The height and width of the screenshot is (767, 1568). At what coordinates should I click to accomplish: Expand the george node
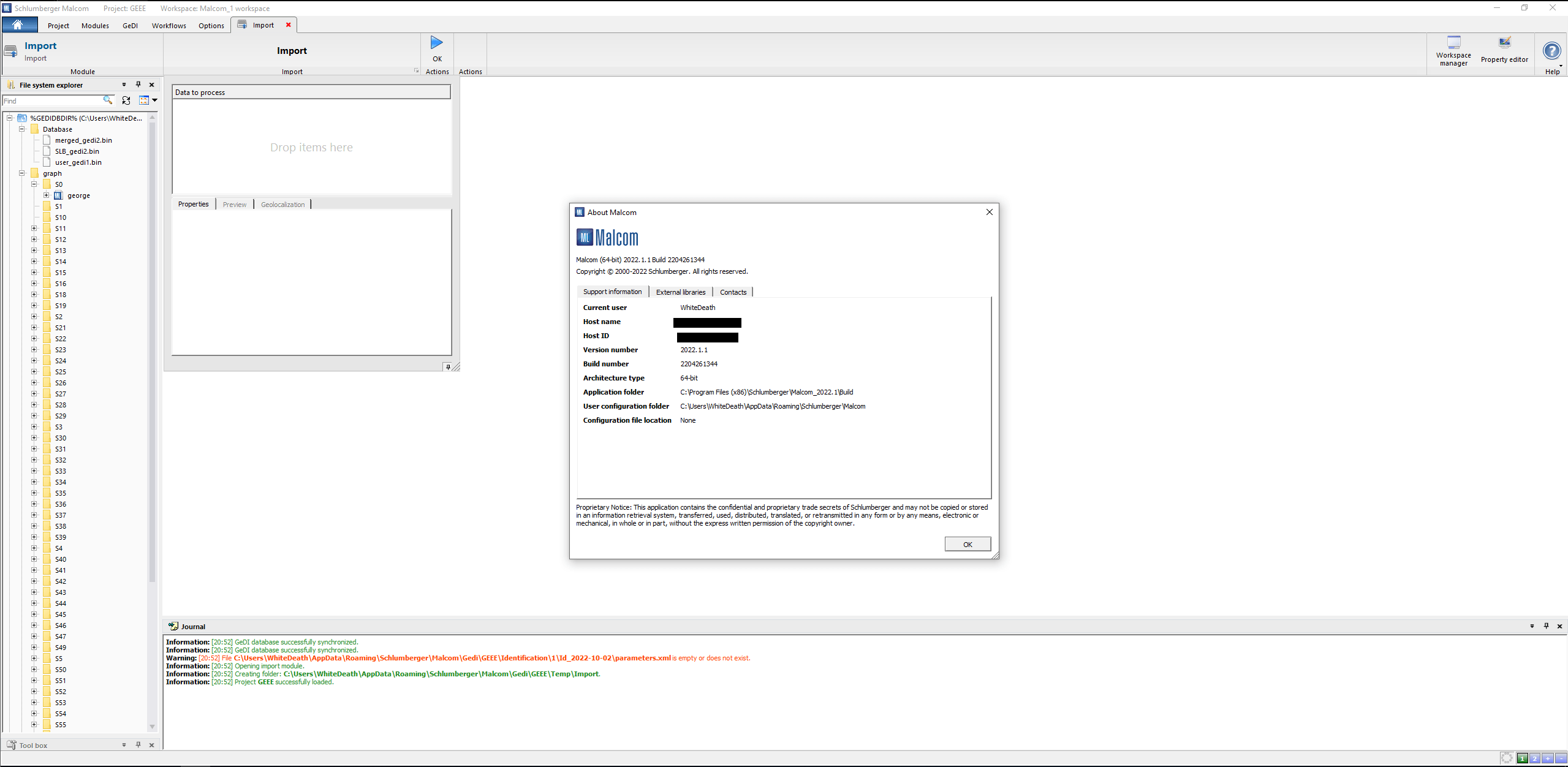tap(47, 195)
